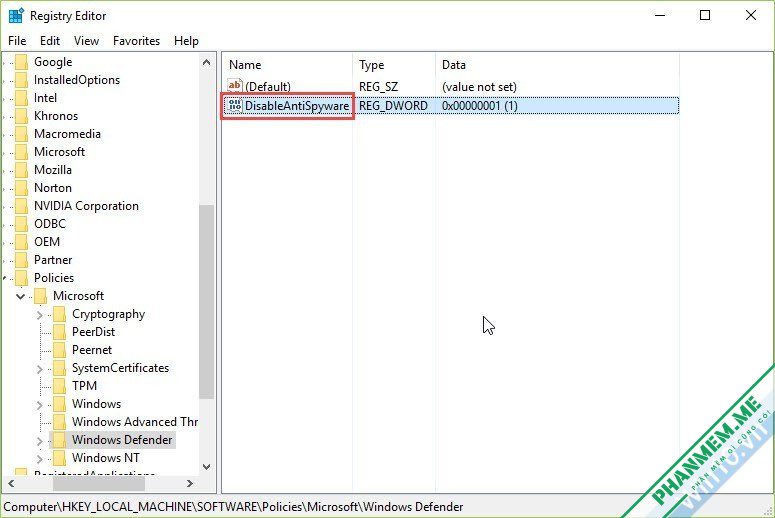The image size is (775, 518).
Task: Open the Help menu
Action: 186,41
